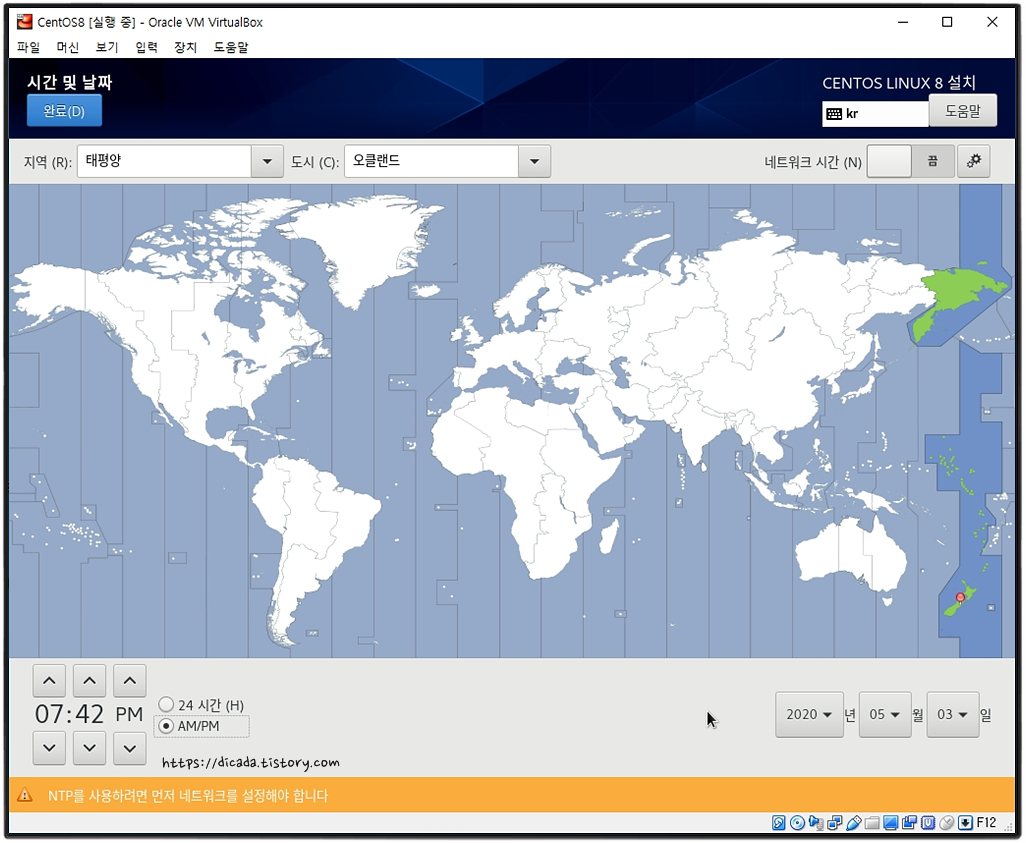Click the audio status icon

tap(816, 823)
